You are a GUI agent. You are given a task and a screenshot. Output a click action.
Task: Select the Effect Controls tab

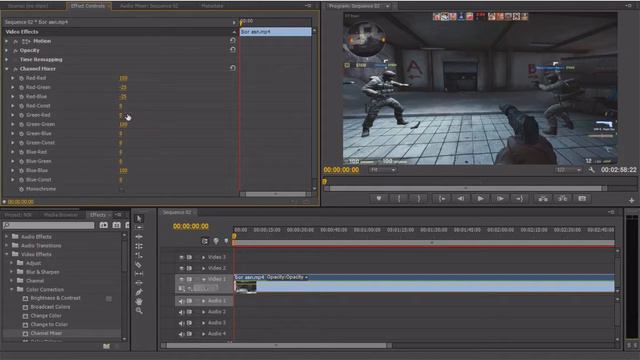88,6
